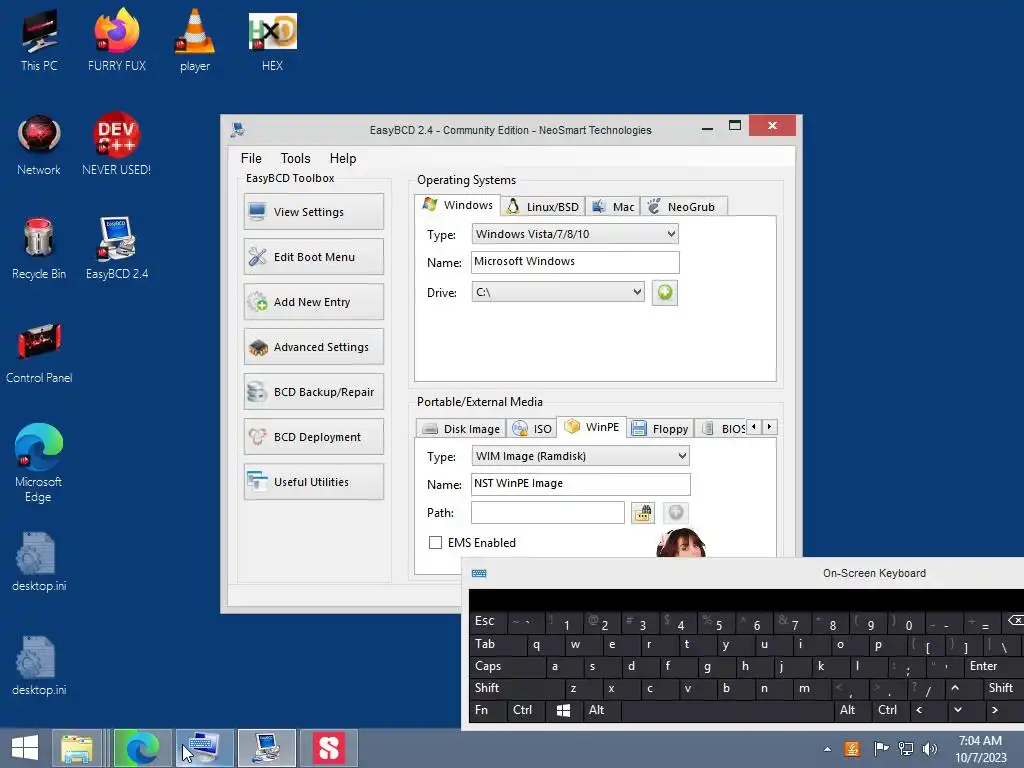Click Windows logo key on On-Screen Keyboard
Viewport: 1024px width, 768px height.
click(564, 710)
